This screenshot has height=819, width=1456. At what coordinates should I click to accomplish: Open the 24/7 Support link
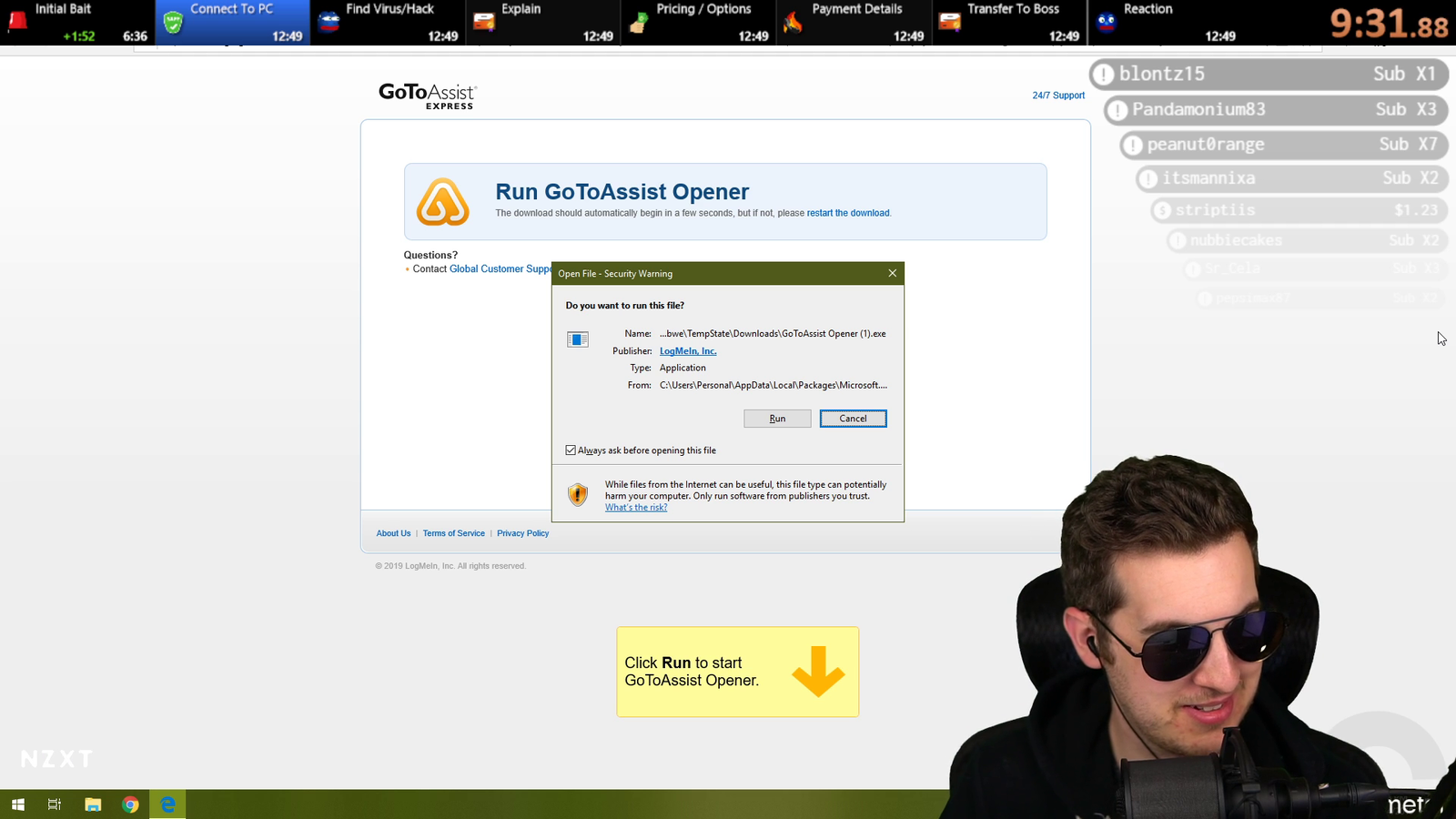tap(1058, 96)
